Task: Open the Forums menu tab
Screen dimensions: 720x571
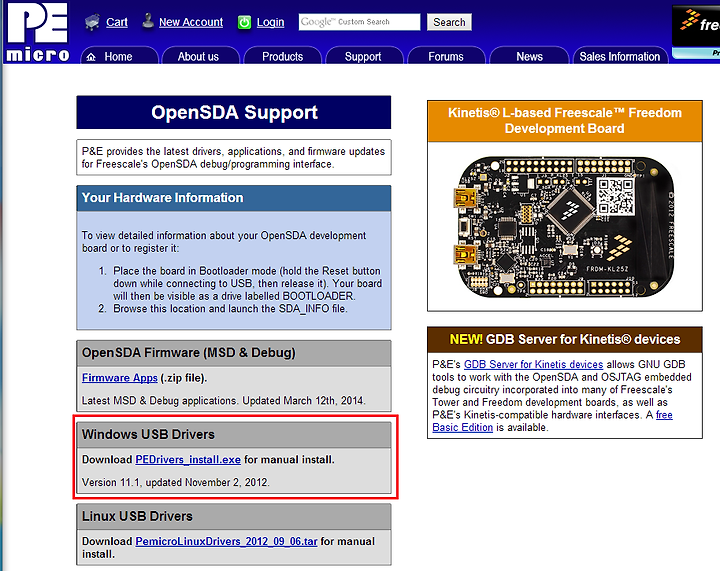Action: [446, 56]
